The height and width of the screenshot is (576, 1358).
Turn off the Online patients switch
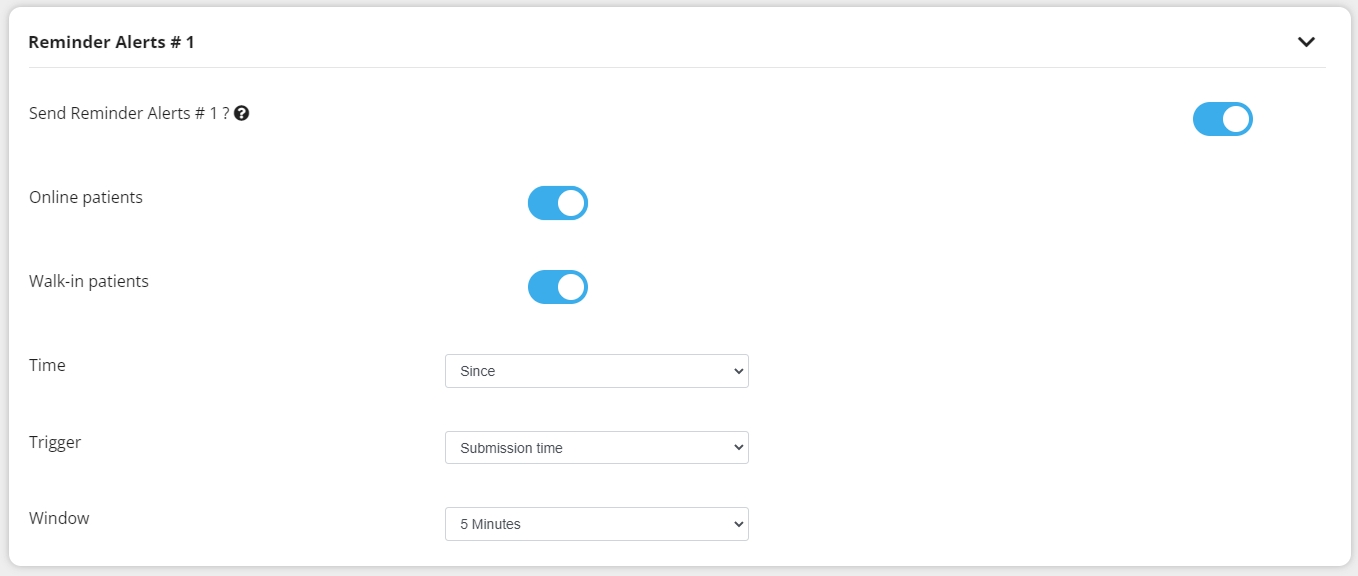point(557,203)
